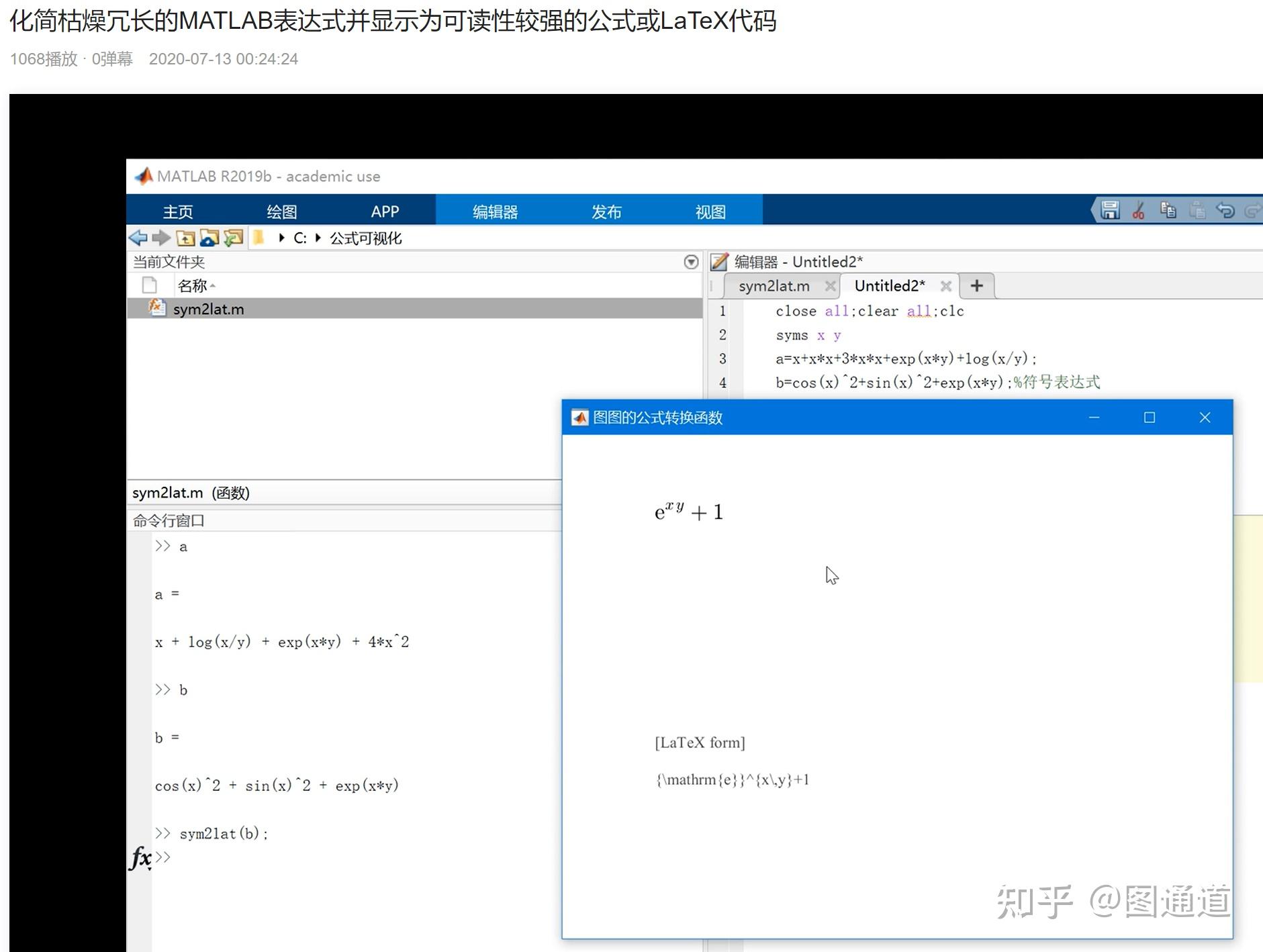
Task: Click the new script icon next to 编辑器 label
Action: [x=719, y=261]
